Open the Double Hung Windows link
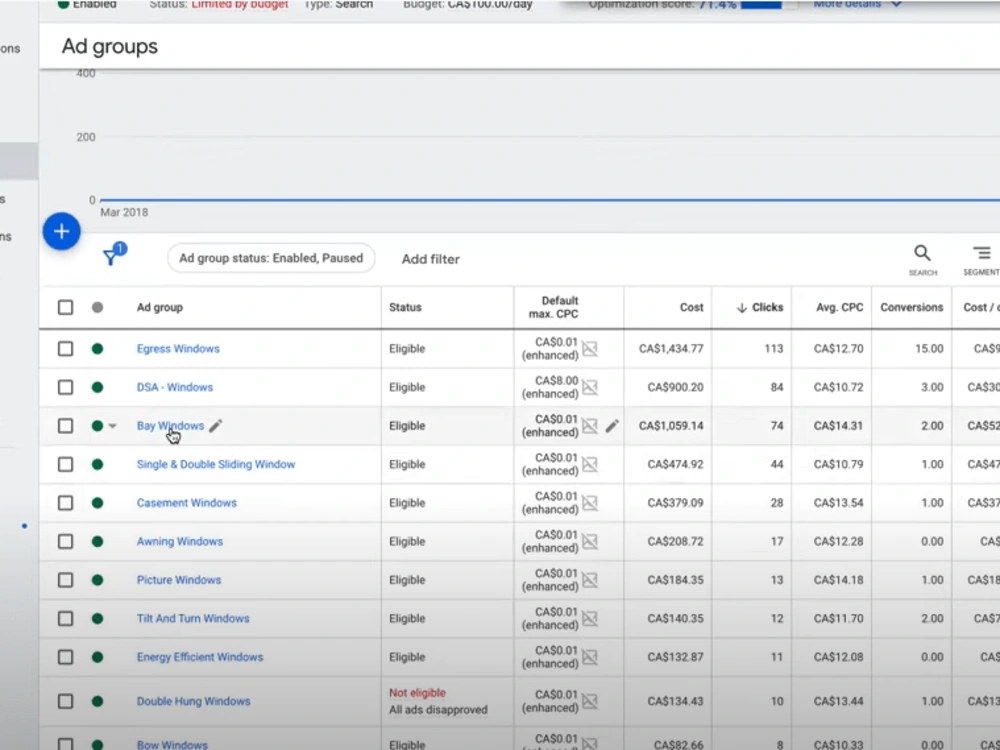Viewport: 1000px width, 750px height. point(193,702)
